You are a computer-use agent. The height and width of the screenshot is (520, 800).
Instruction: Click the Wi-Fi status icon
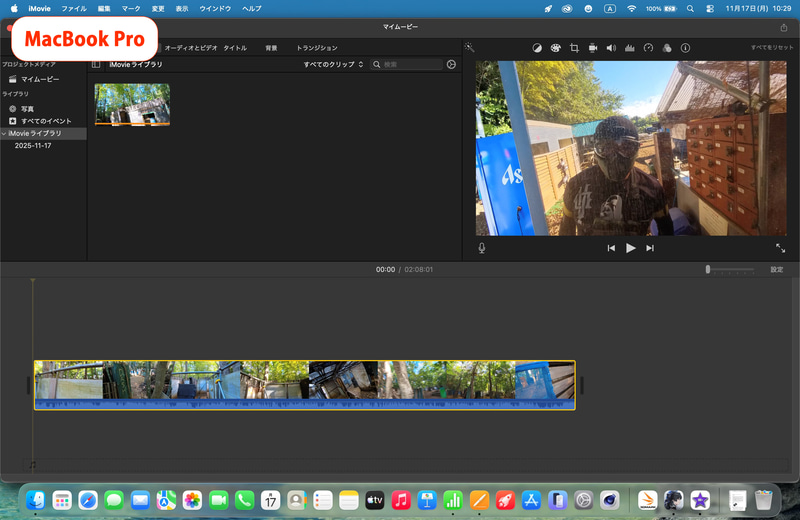pos(632,9)
